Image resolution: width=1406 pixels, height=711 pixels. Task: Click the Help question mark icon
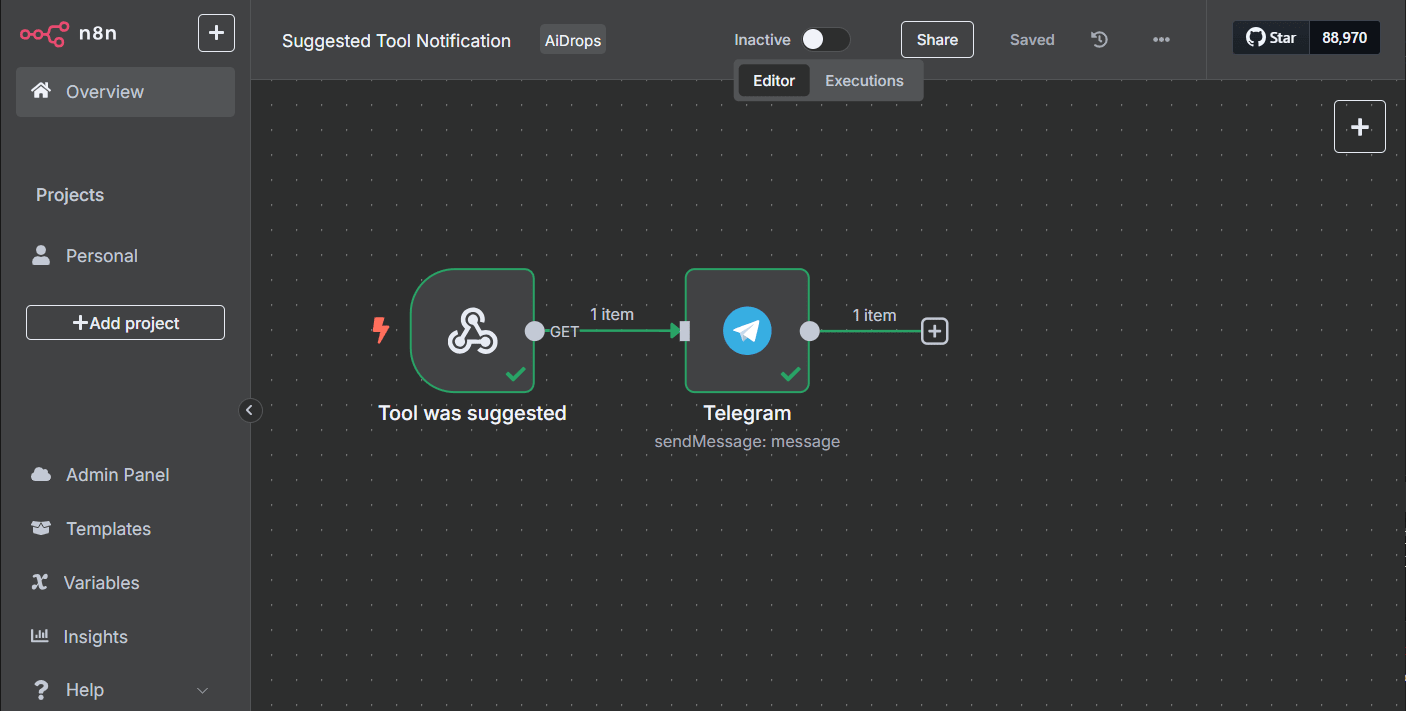tap(41, 690)
